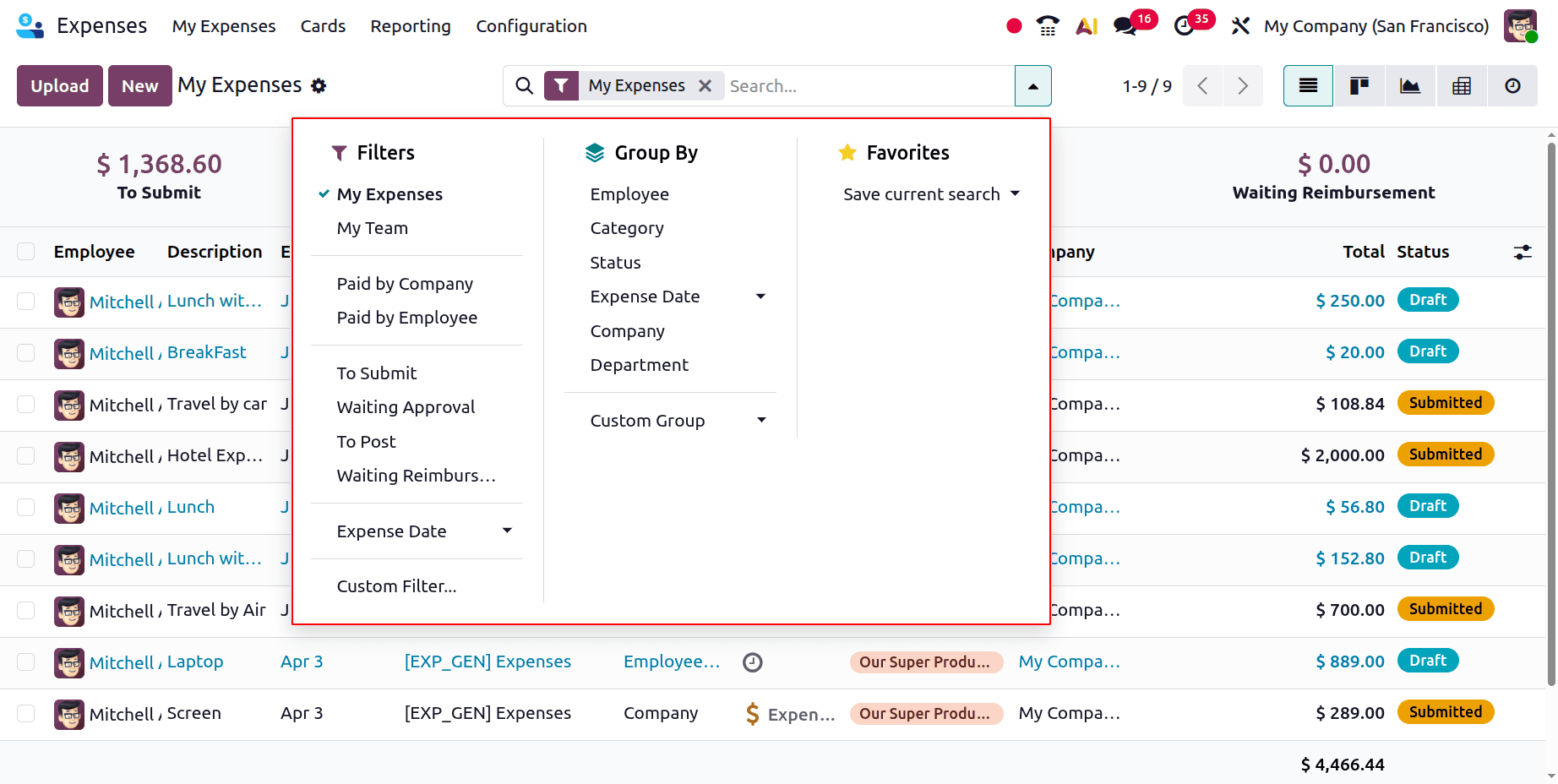Switch to activity view
This screenshot has height=784, width=1558.
point(1513,85)
